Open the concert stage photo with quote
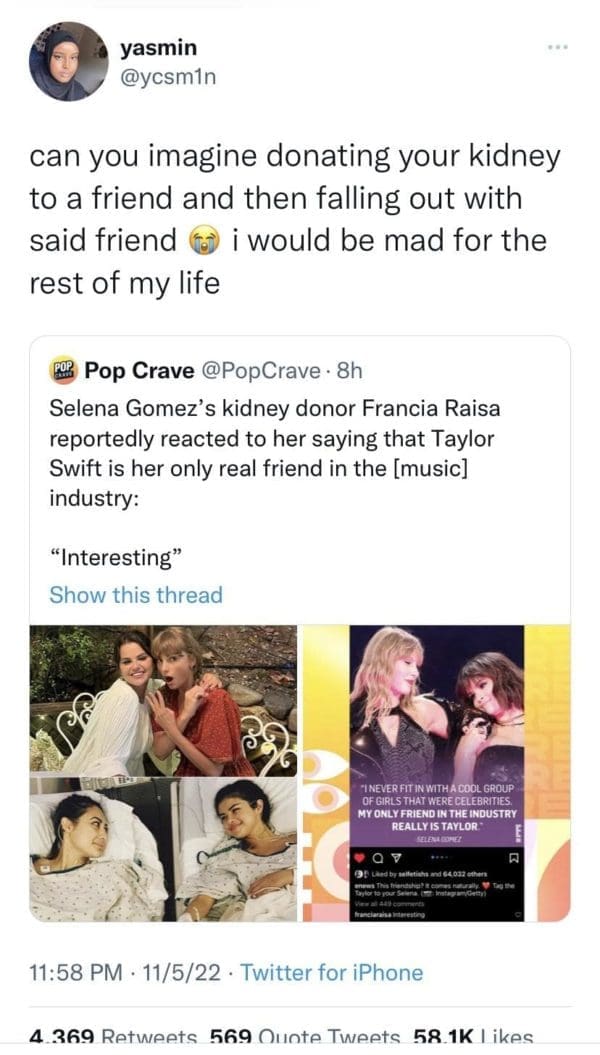This screenshot has height=1055, width=600. tap(435, 772)
